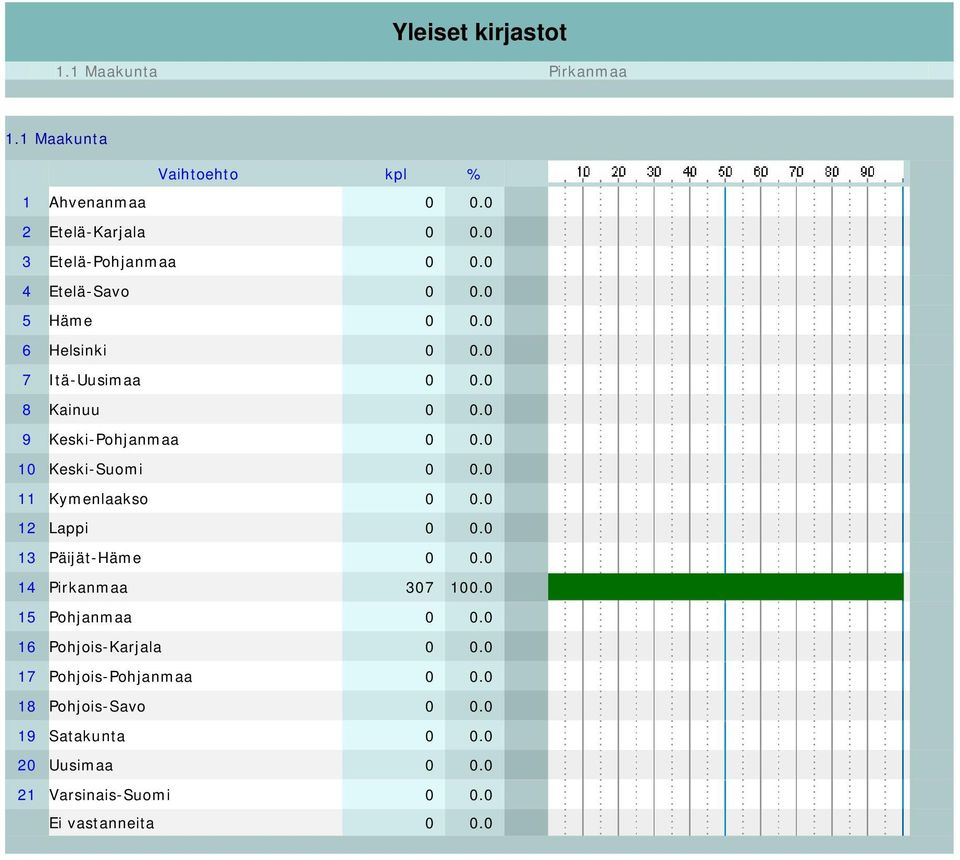The height and width of the screenshot is (860, 960).
Task: Click the '%' column header
Action: (473, 174)
